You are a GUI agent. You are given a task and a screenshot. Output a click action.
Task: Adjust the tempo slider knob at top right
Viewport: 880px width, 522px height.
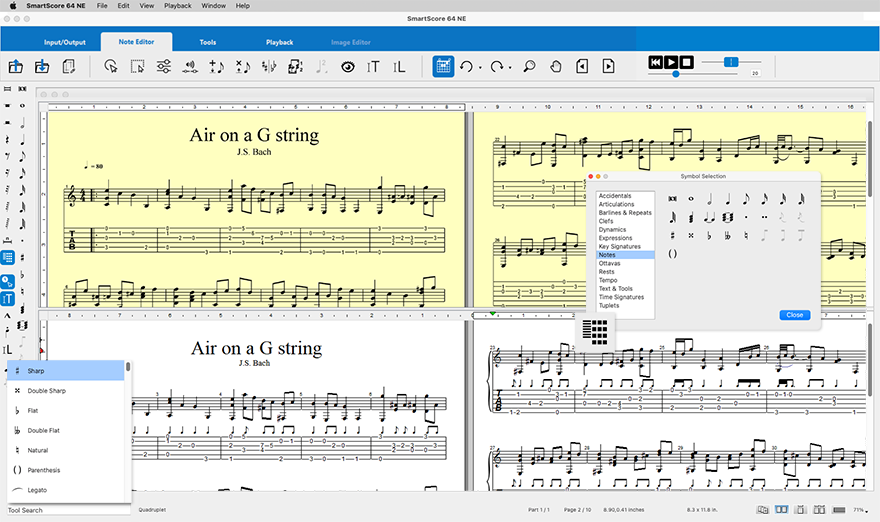[x=731, y=62]
